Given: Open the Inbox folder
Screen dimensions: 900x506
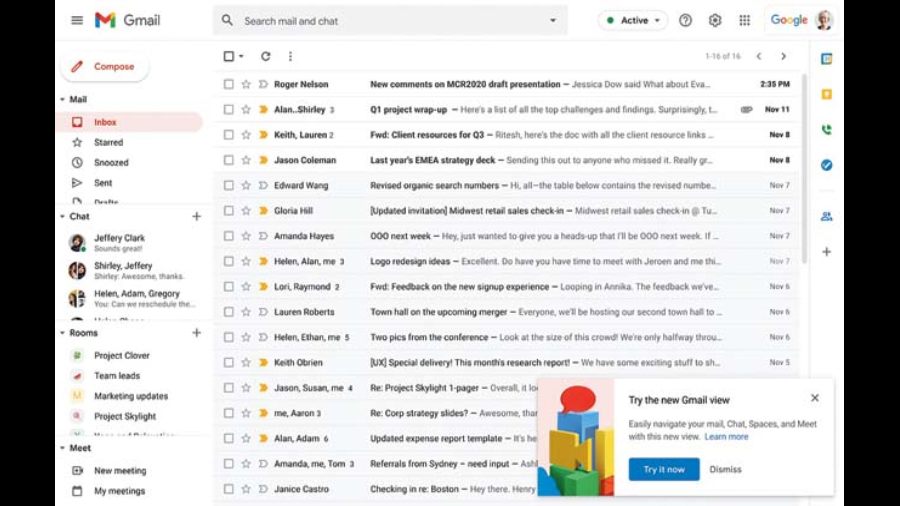Looking at the screenshot, I should [130, 122].
